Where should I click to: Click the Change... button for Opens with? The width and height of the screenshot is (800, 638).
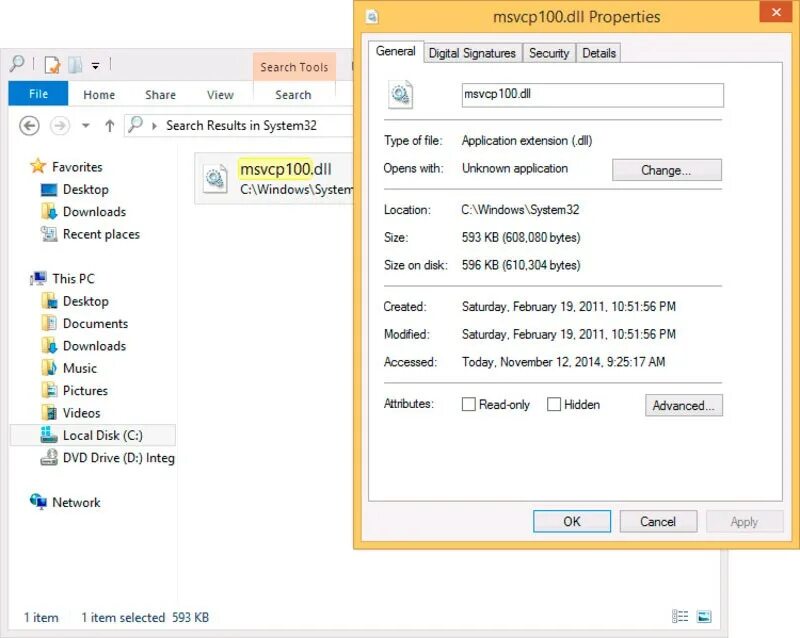coord(666,170)
